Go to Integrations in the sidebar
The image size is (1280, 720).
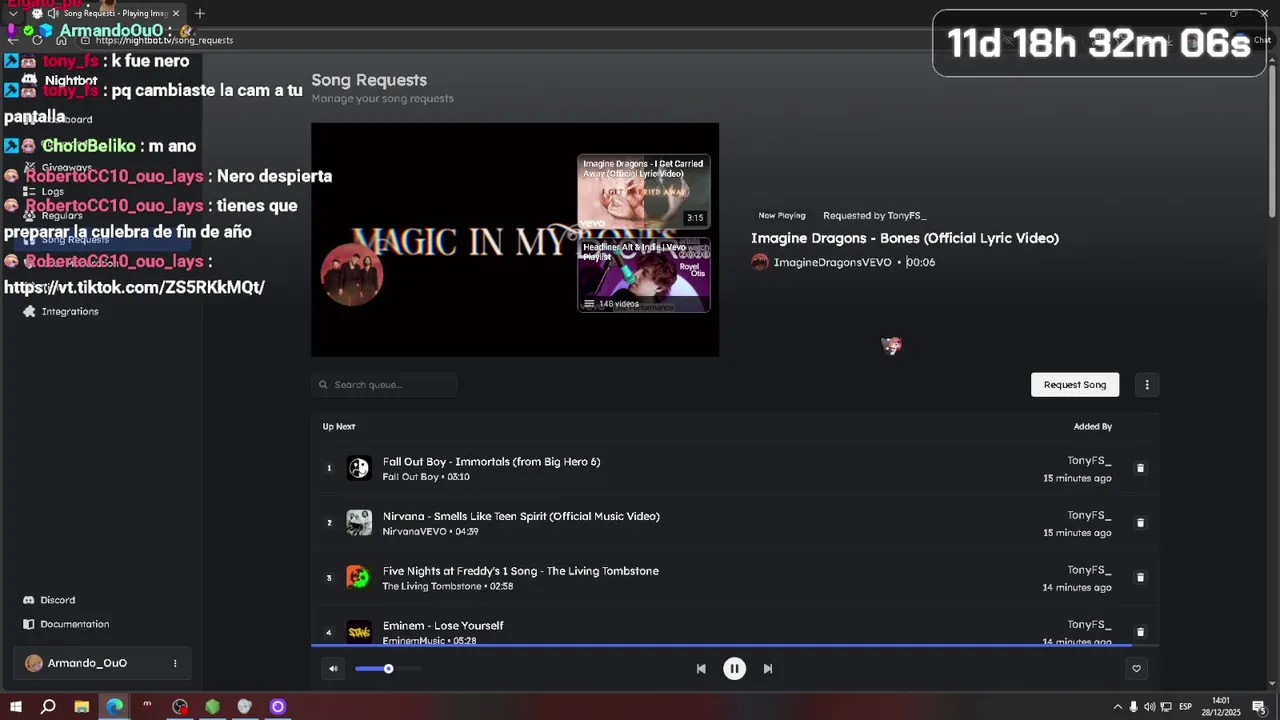[x=61, y=311]
